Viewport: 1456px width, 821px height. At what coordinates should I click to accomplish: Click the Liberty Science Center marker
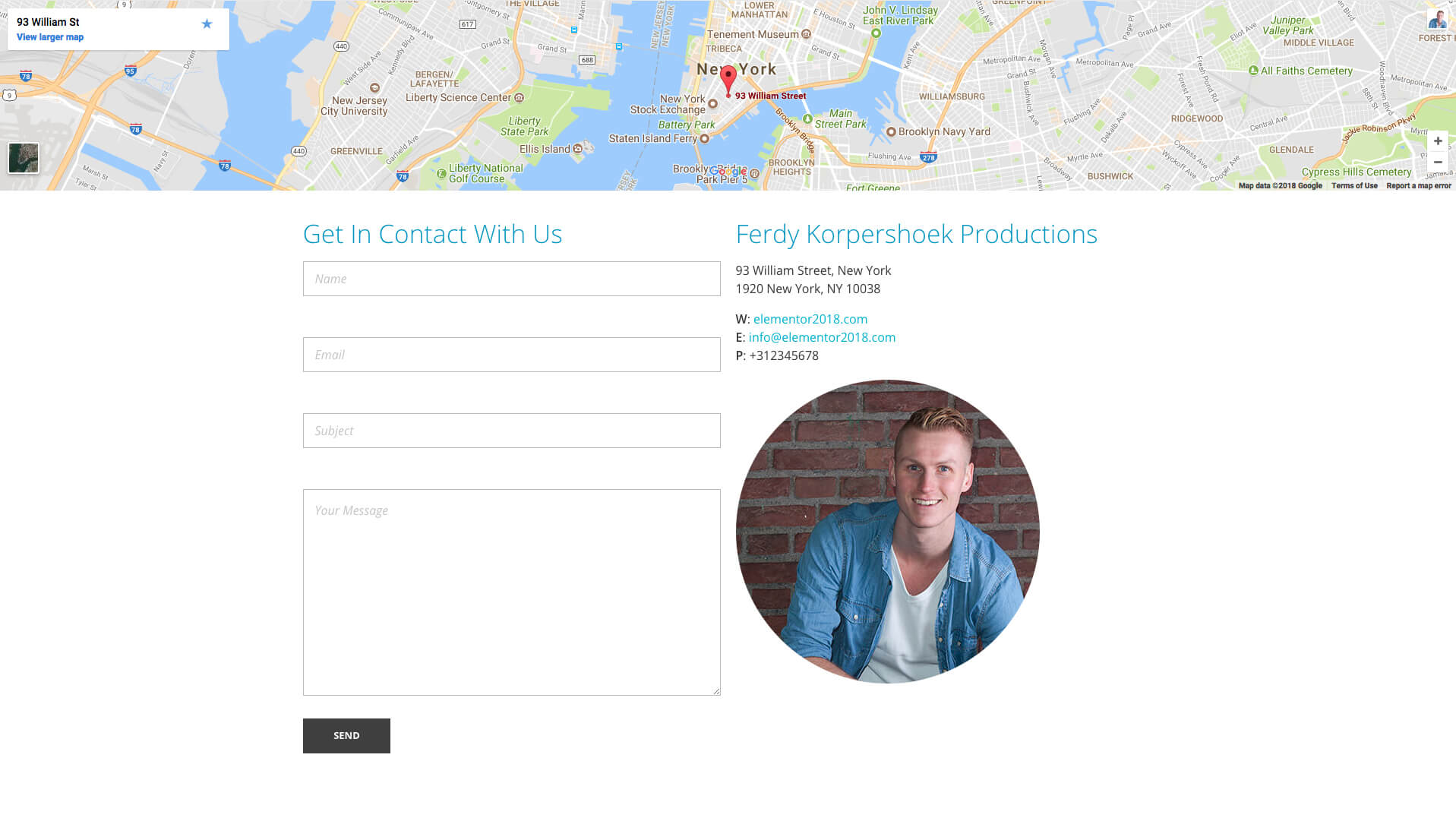point(520,97)
